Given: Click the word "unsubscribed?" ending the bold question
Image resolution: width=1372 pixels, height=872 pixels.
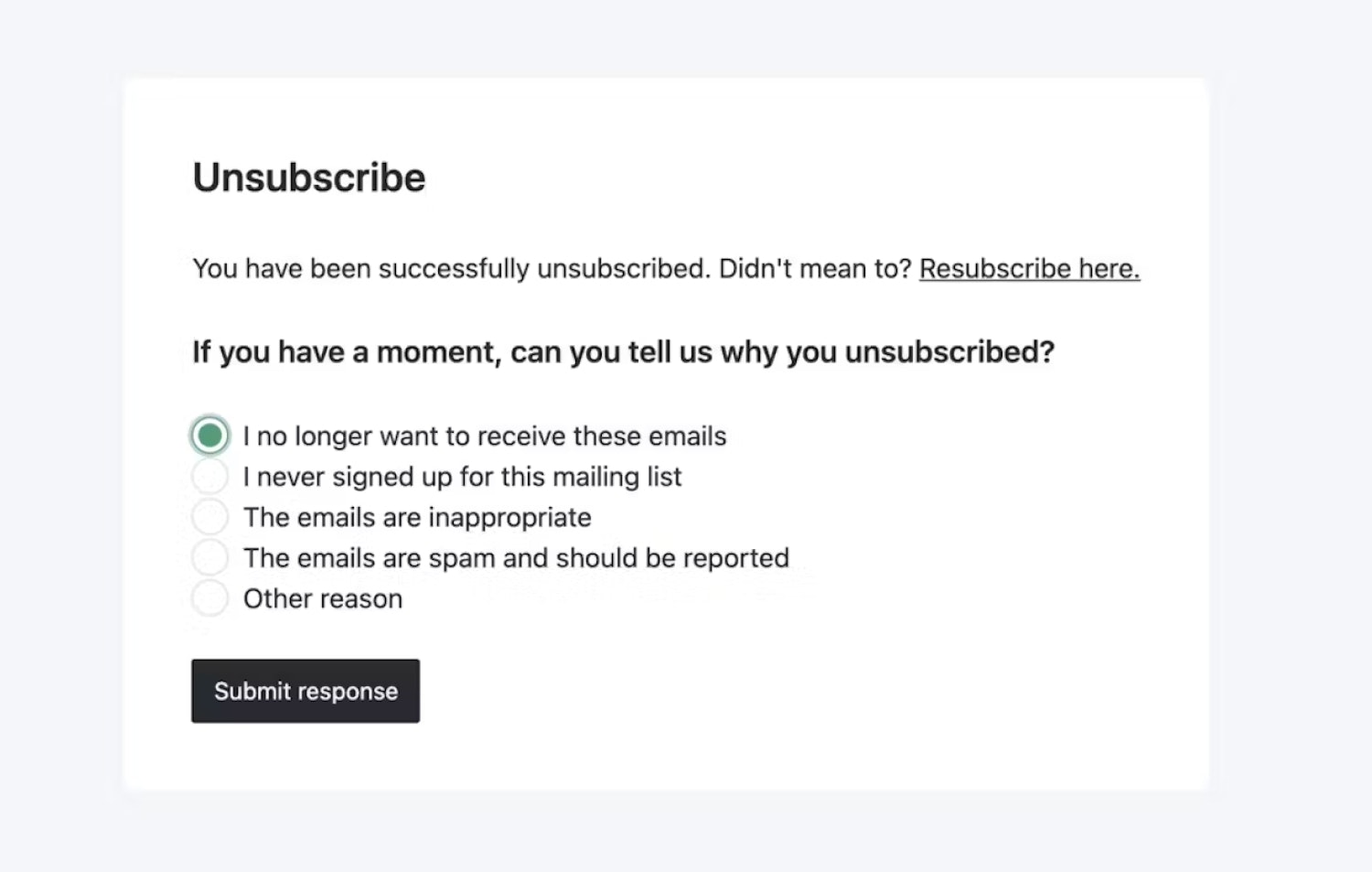Looking at the screenshot, I should click(x=949, y=352).
